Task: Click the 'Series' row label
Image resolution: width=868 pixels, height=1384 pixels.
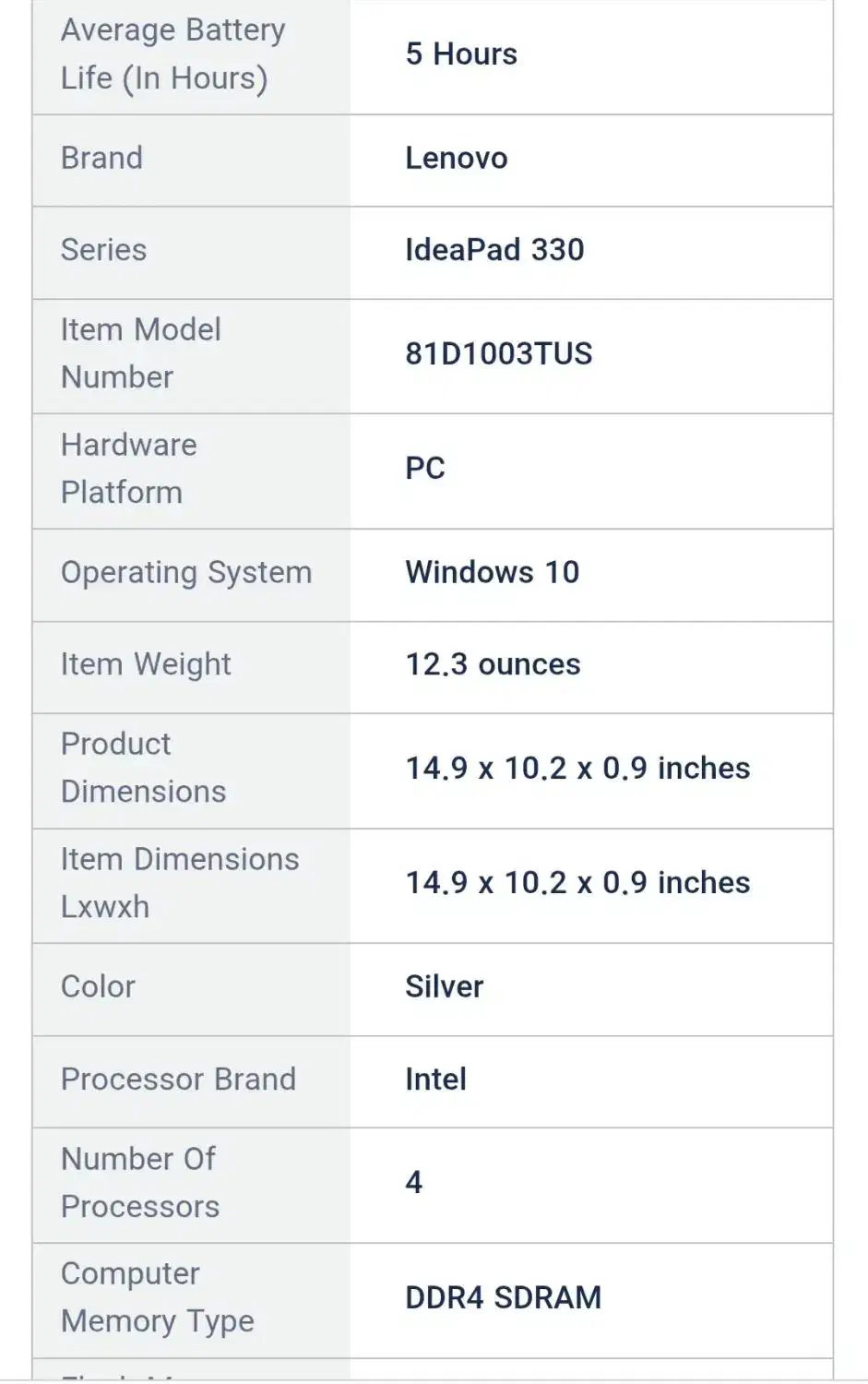Action: (x=103, y=250)
